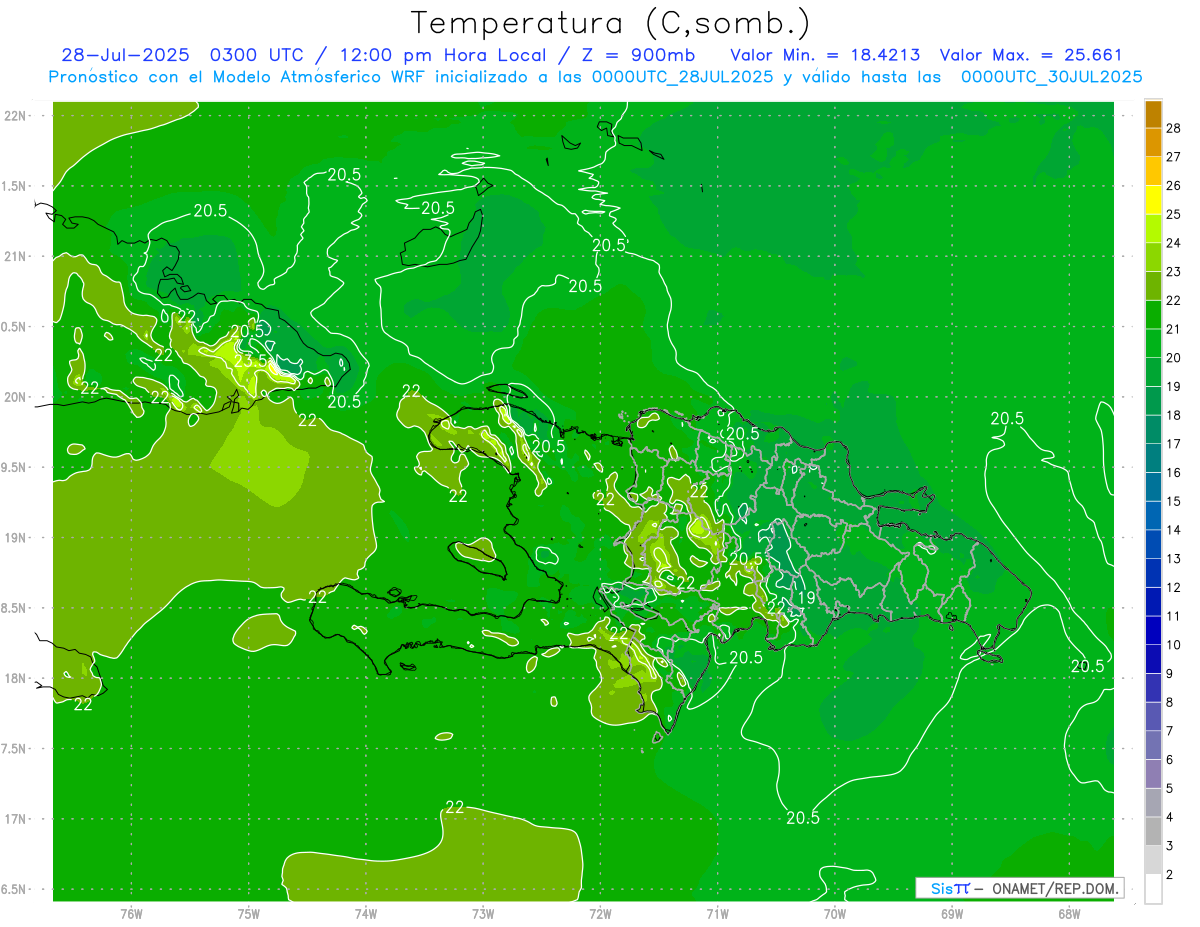Click the '70W' longitude axis label

tap(835, 914)
